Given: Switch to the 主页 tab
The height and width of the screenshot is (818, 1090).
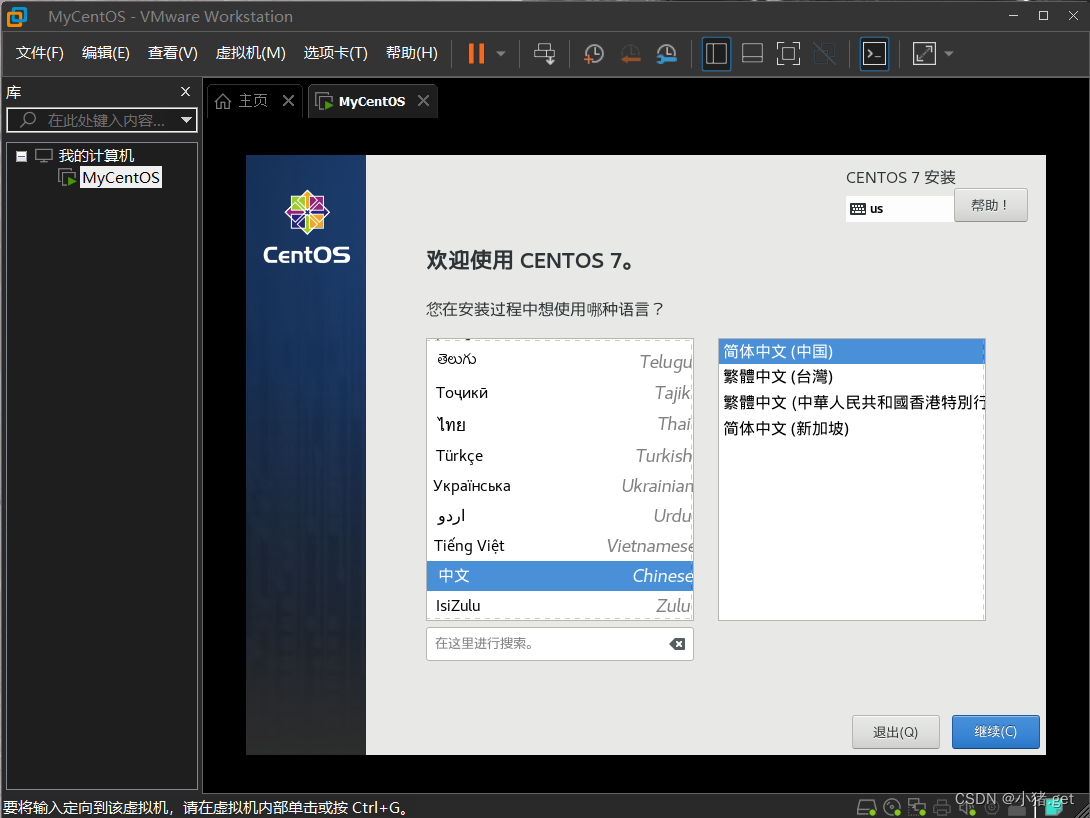Looking at the screenshot, I should (253, 101).
